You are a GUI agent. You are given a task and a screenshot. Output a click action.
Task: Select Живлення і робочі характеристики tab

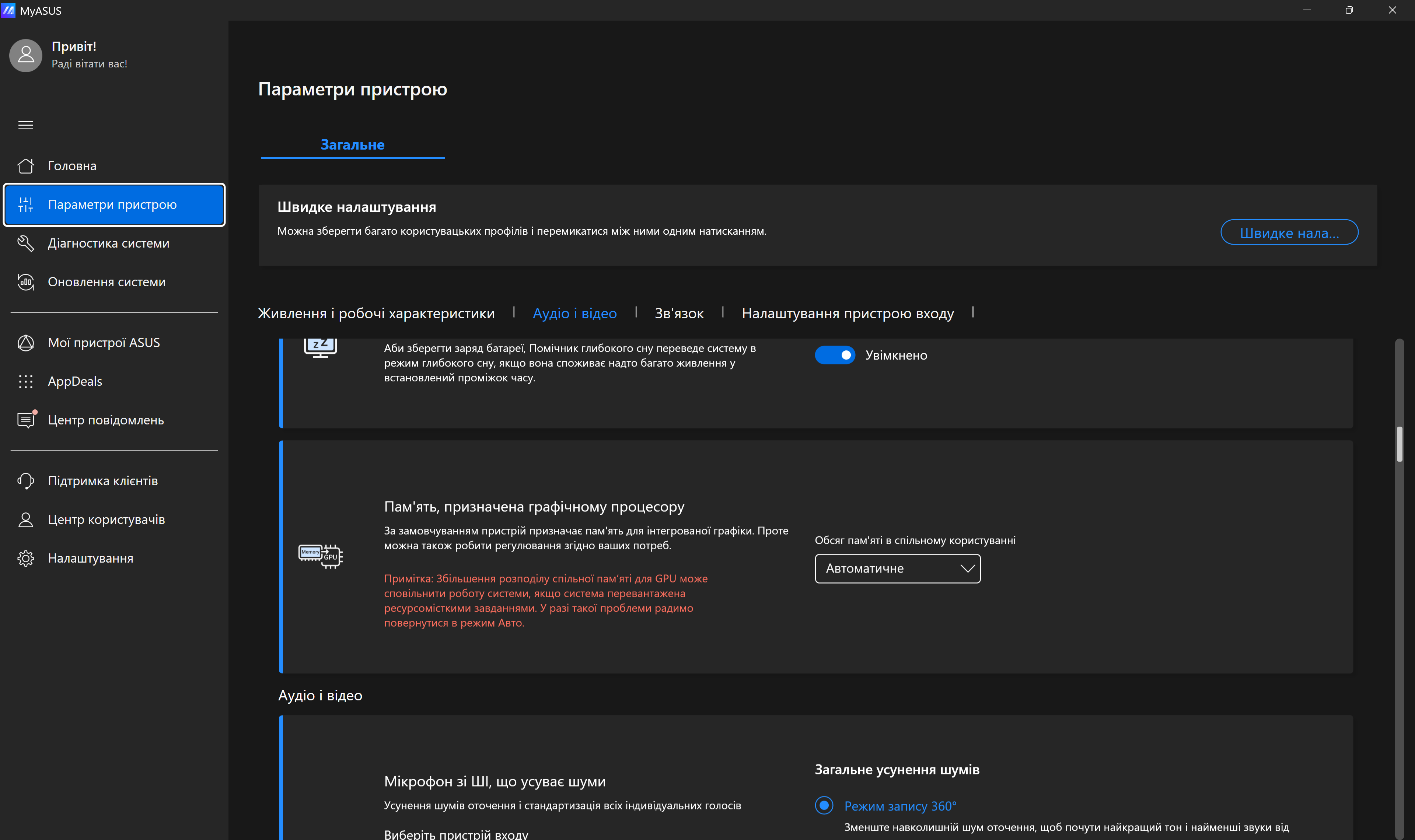pyautogui.click(x=376, y=314)
